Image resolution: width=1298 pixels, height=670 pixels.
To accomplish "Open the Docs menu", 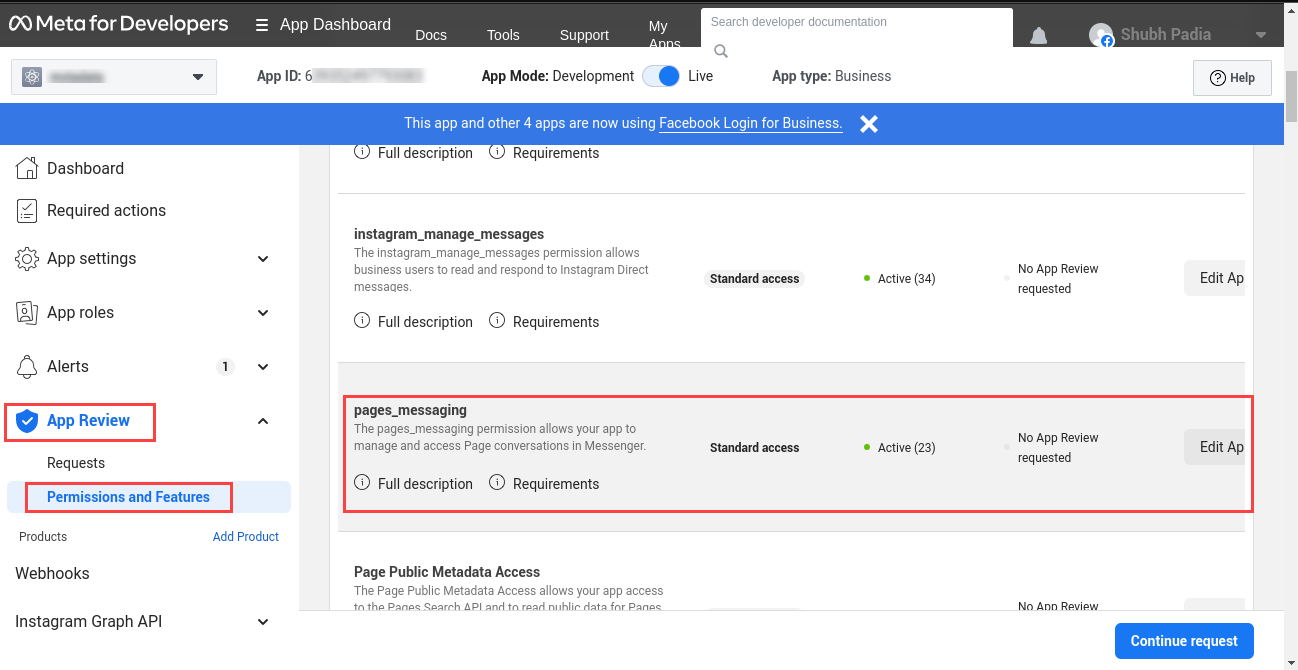I will [x=430, y=34].
